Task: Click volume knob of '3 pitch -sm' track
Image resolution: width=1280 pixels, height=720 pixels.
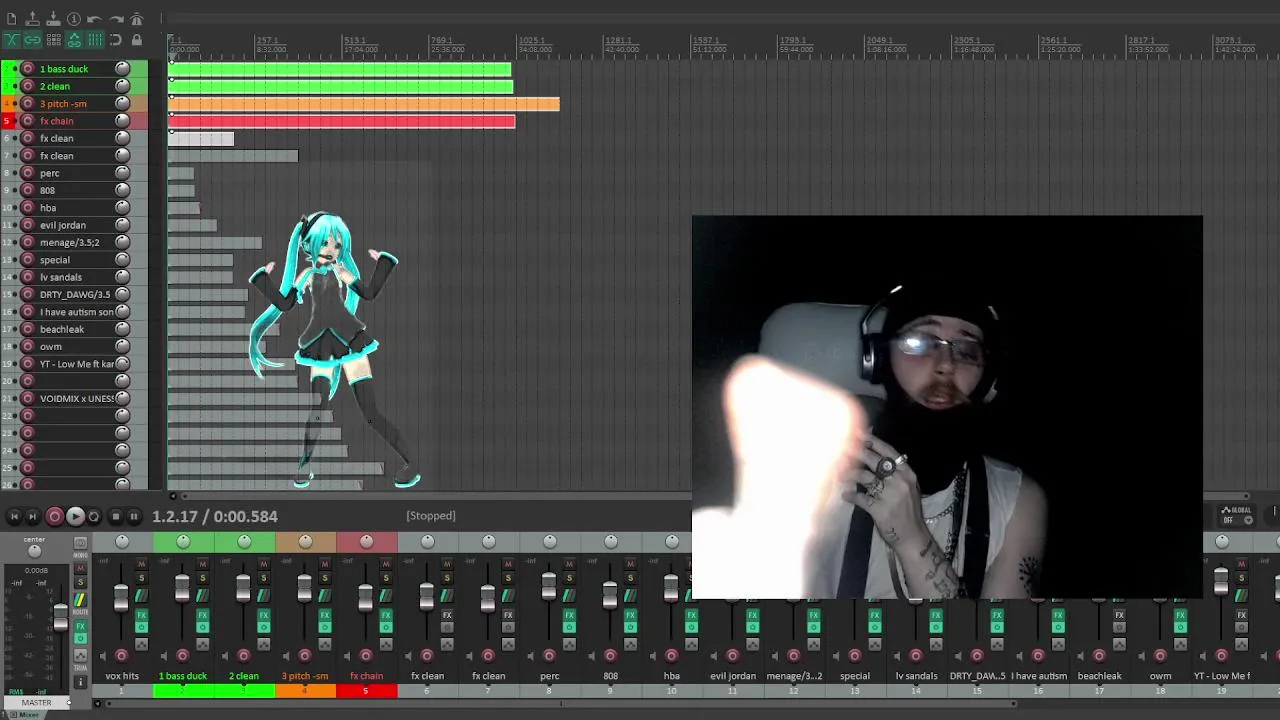Action: point(122,104)
